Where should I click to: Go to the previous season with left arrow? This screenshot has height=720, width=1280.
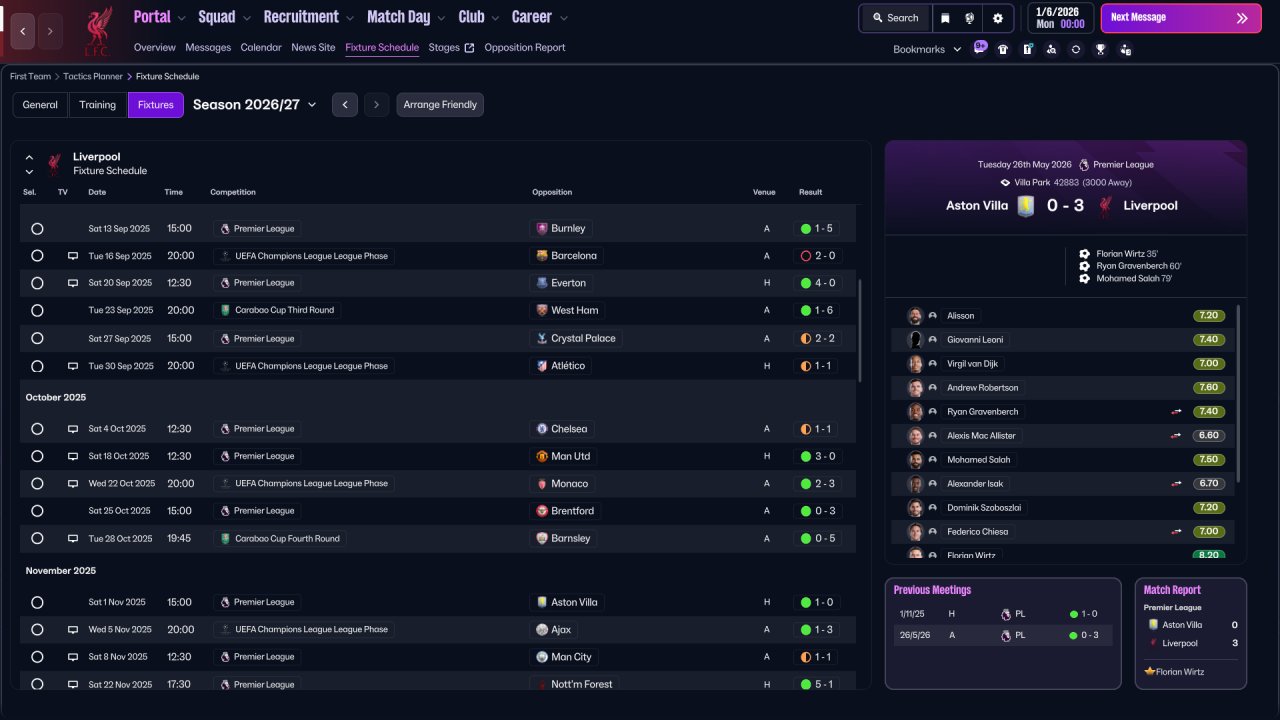[345, 105]
